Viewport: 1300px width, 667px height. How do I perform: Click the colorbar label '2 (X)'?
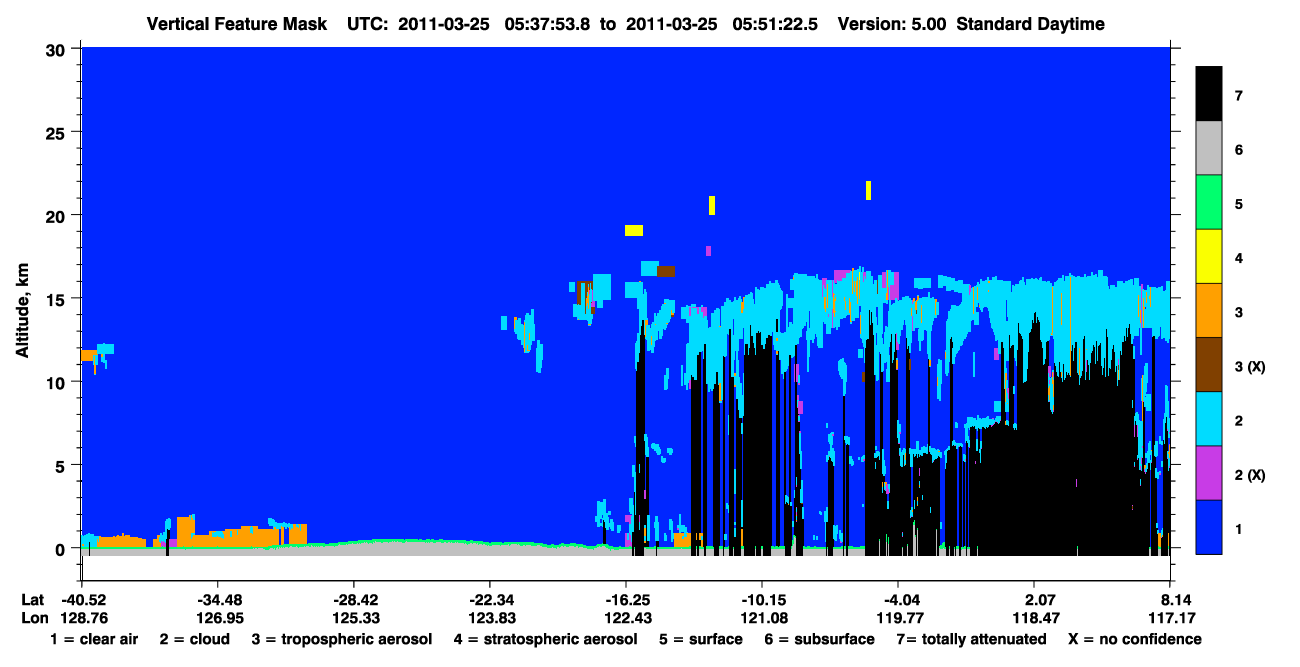(1250, 474)
